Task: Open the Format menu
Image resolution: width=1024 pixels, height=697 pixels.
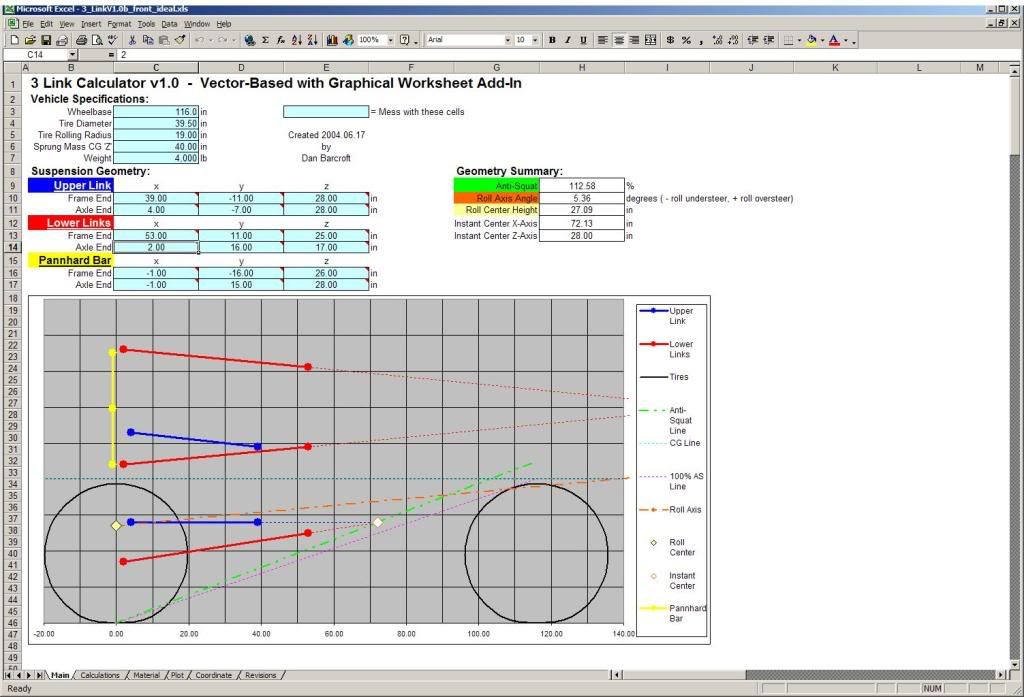Action: coord(119,24)
